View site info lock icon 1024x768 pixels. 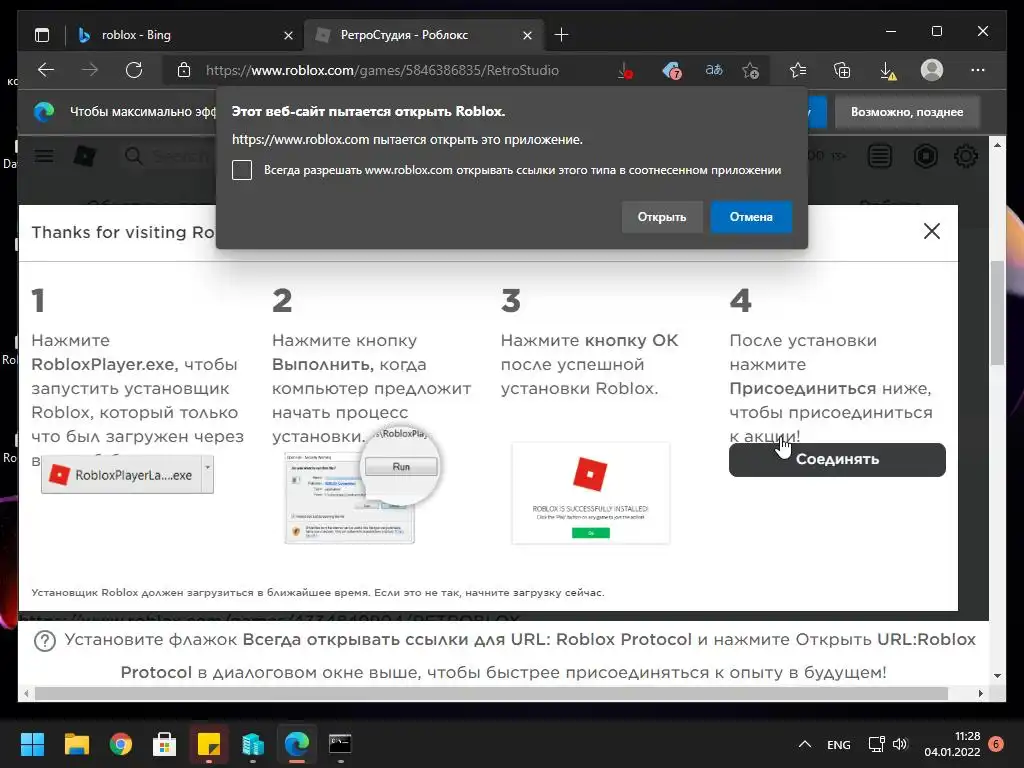pyautogui.click(x=184, y=70)
